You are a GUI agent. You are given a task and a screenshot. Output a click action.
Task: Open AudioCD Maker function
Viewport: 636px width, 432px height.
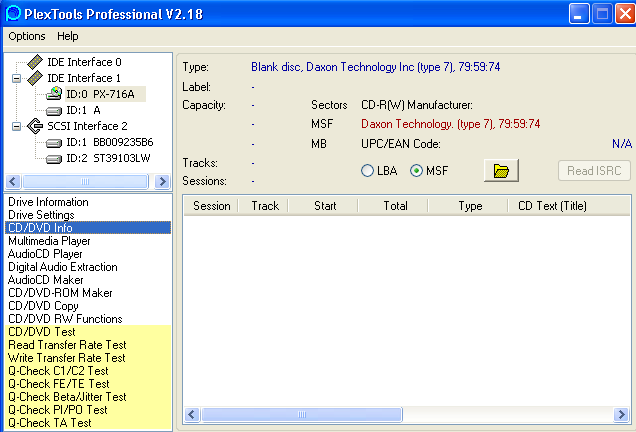pos(88,279)
